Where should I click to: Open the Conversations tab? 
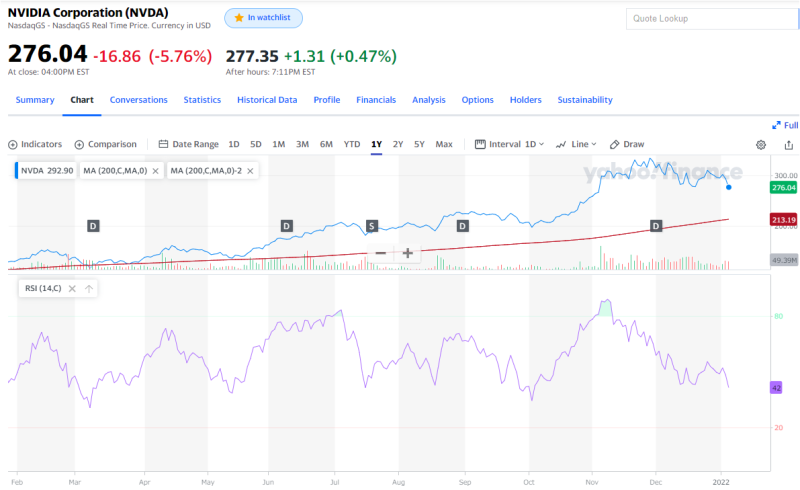coord(138,100)
